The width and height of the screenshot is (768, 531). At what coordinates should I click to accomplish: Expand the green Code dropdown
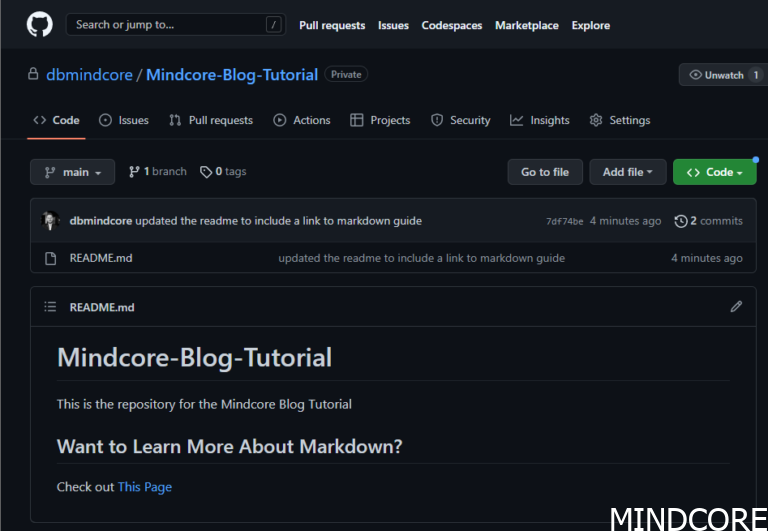(x=715, y=172)
